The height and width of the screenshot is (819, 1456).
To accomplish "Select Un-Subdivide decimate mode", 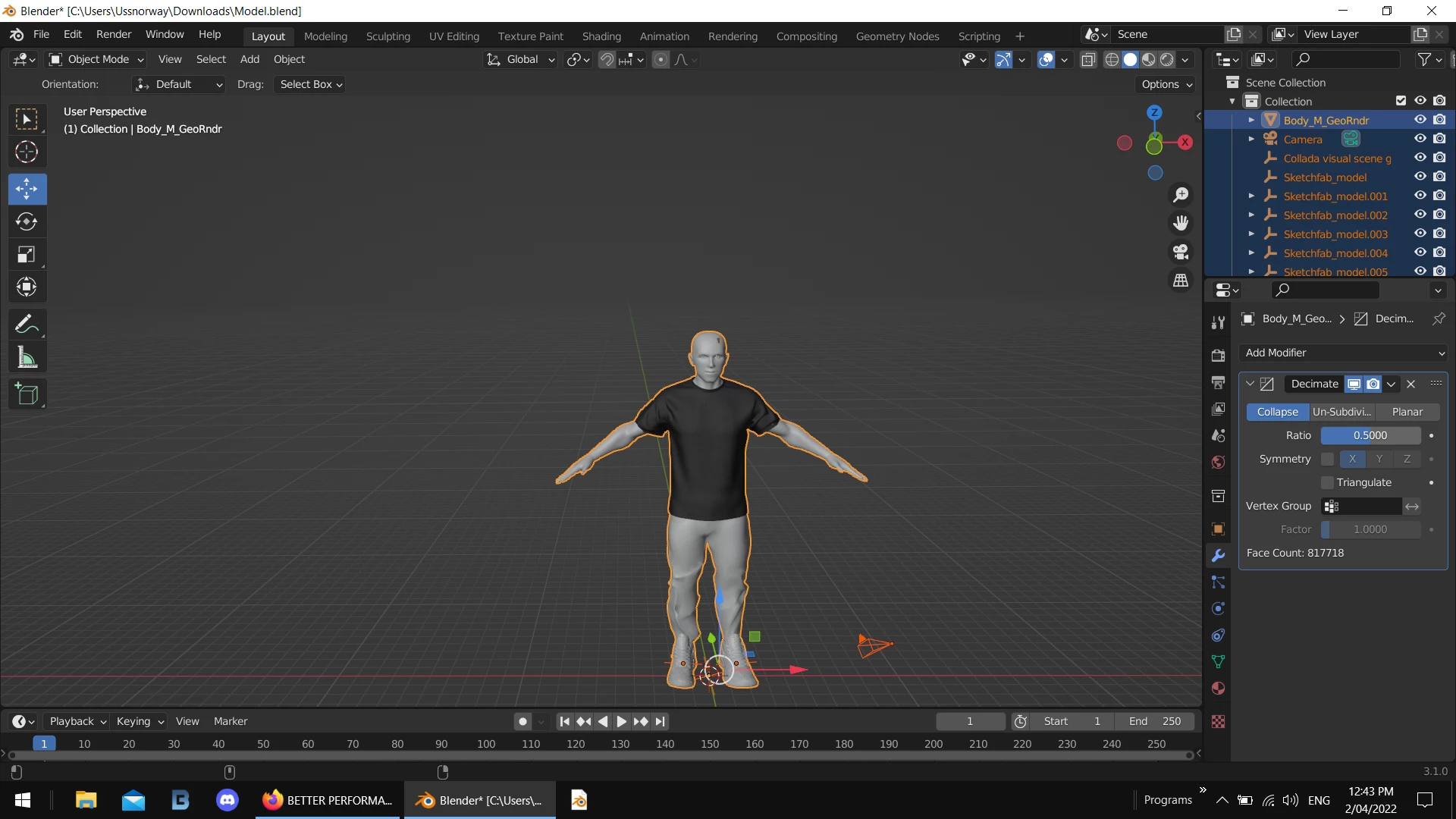I will tap(1341, 412).
